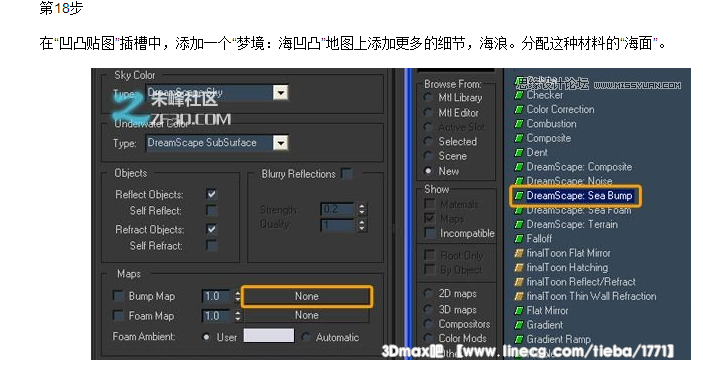Open Sky Color Type dropdown
The height and width of the screenshot is (368, 703).
coord(281,93)
